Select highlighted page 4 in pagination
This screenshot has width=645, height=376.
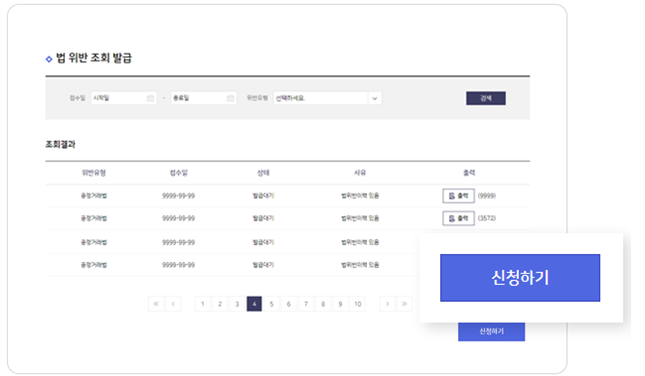point(254,304)
